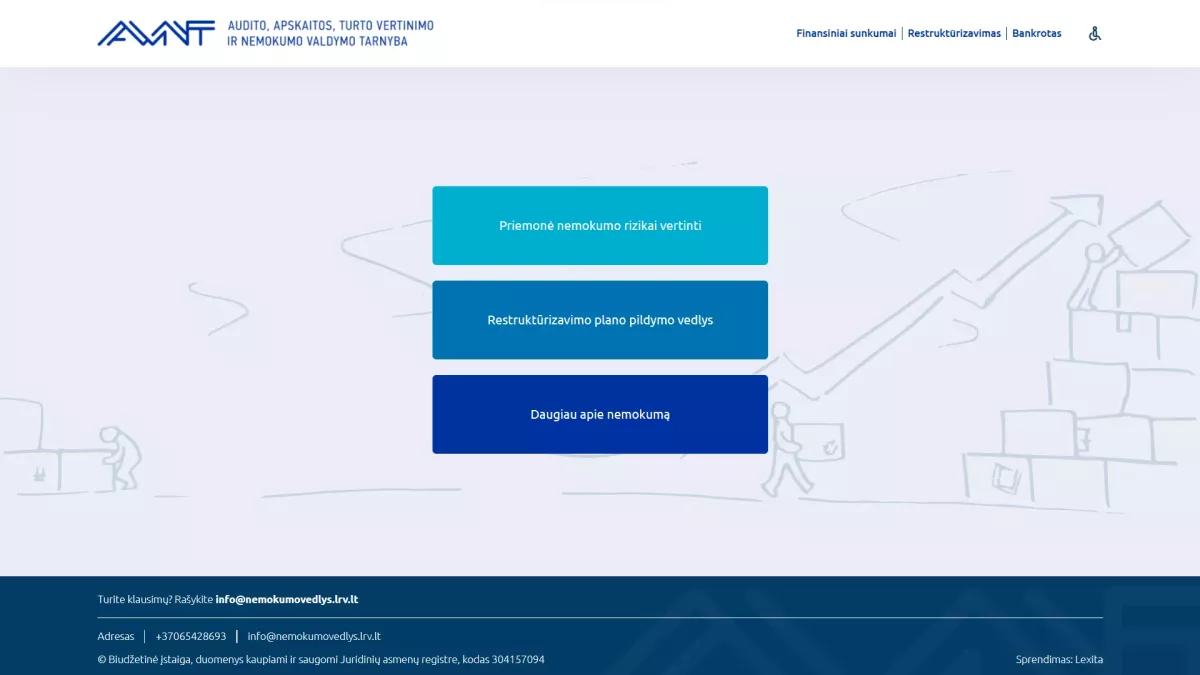Click the Daugiau apie nemokumą button
Screen dimensions: 1200x675
pos(600,414)
